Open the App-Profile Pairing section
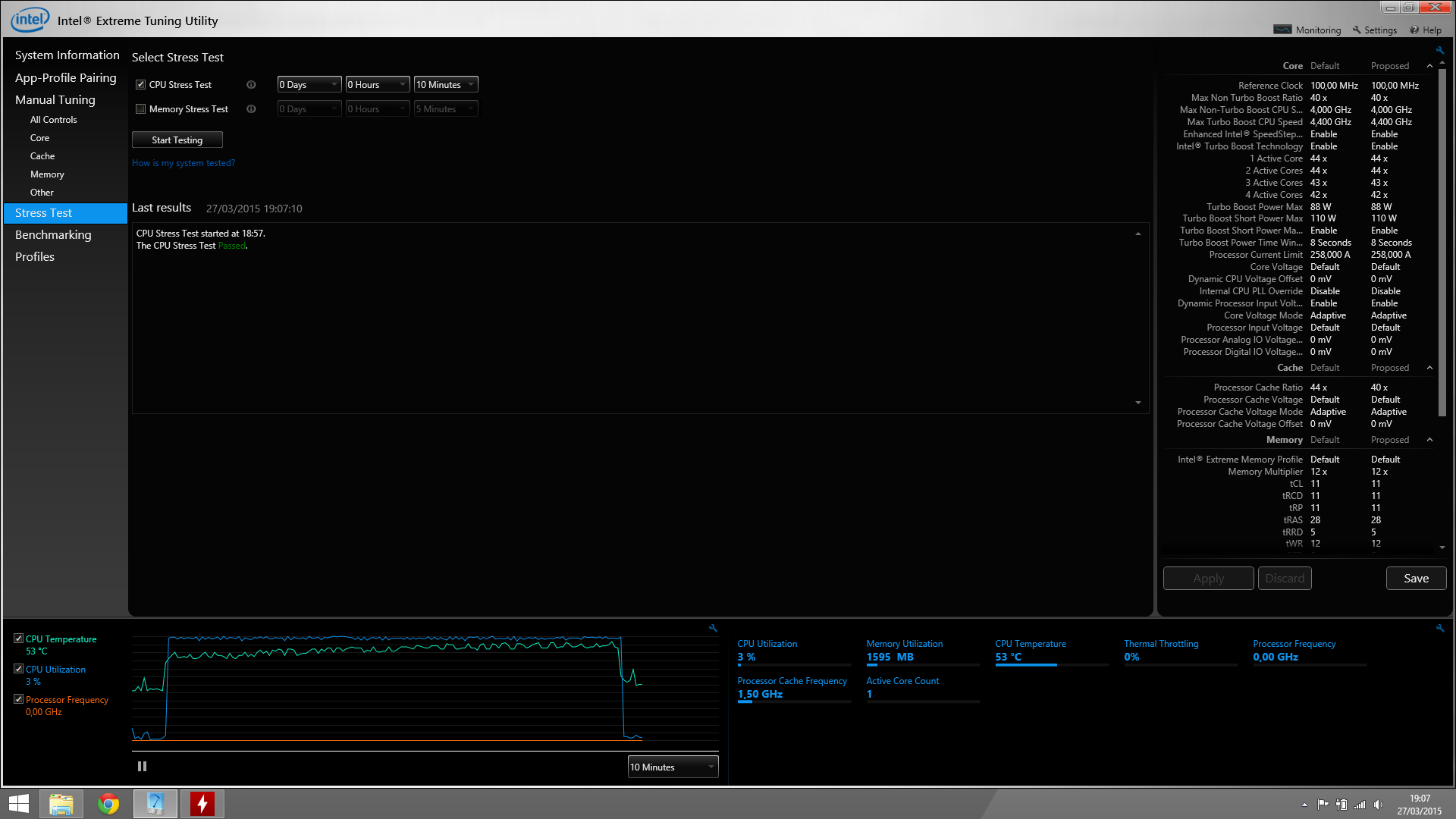The image size is (1456, 819). (x=67, y=77)
